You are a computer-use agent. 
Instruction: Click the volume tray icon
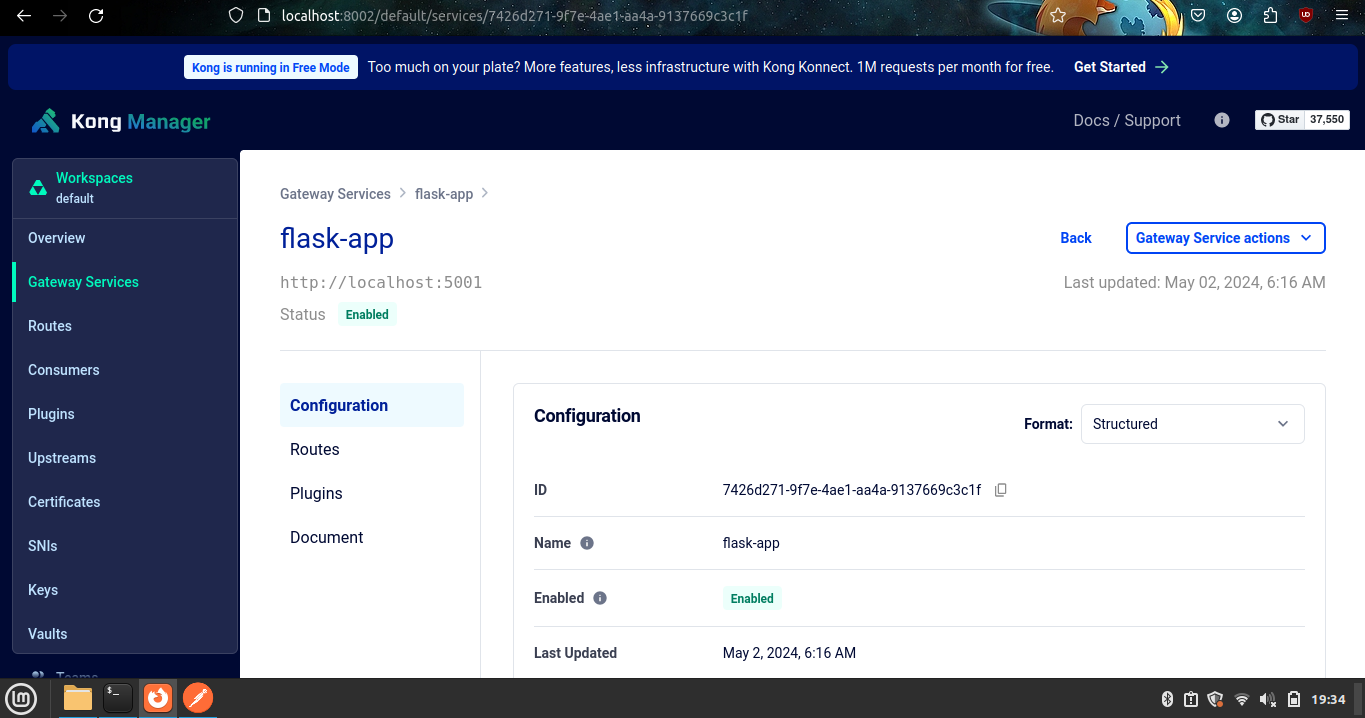(x=1268, y=699)
